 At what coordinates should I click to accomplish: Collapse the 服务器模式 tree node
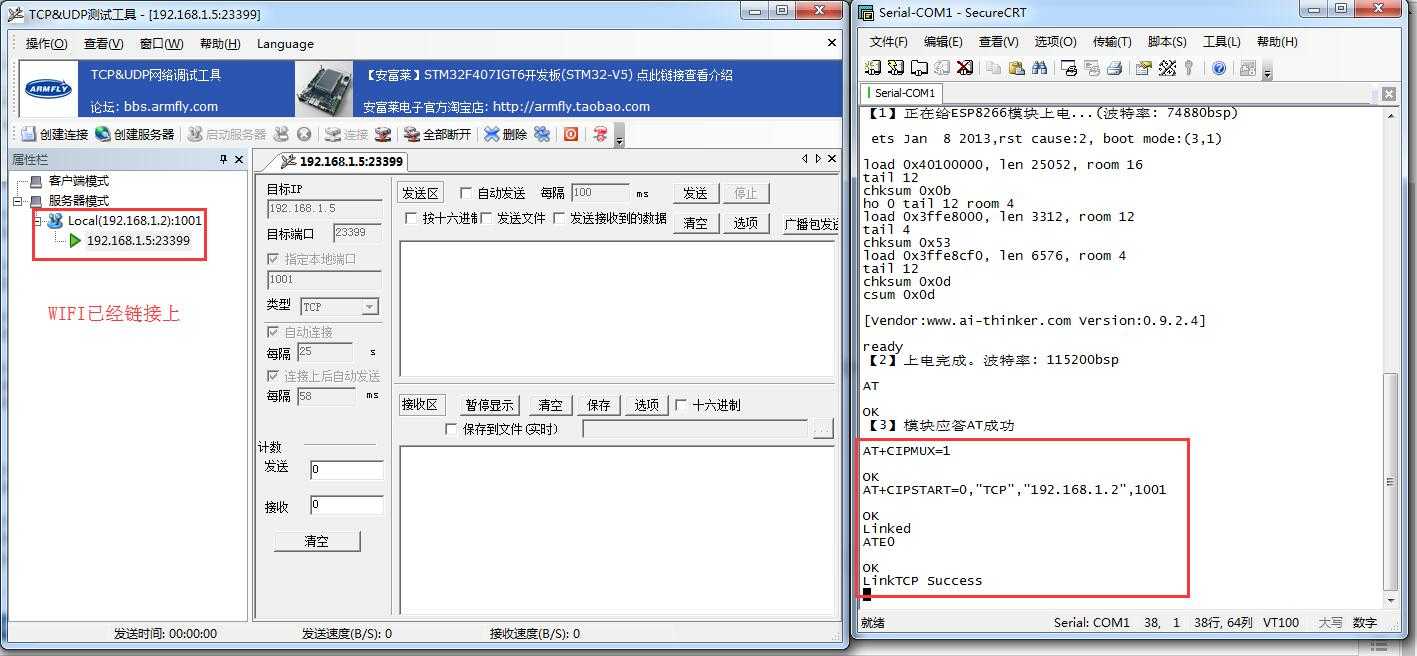[17, 201]
